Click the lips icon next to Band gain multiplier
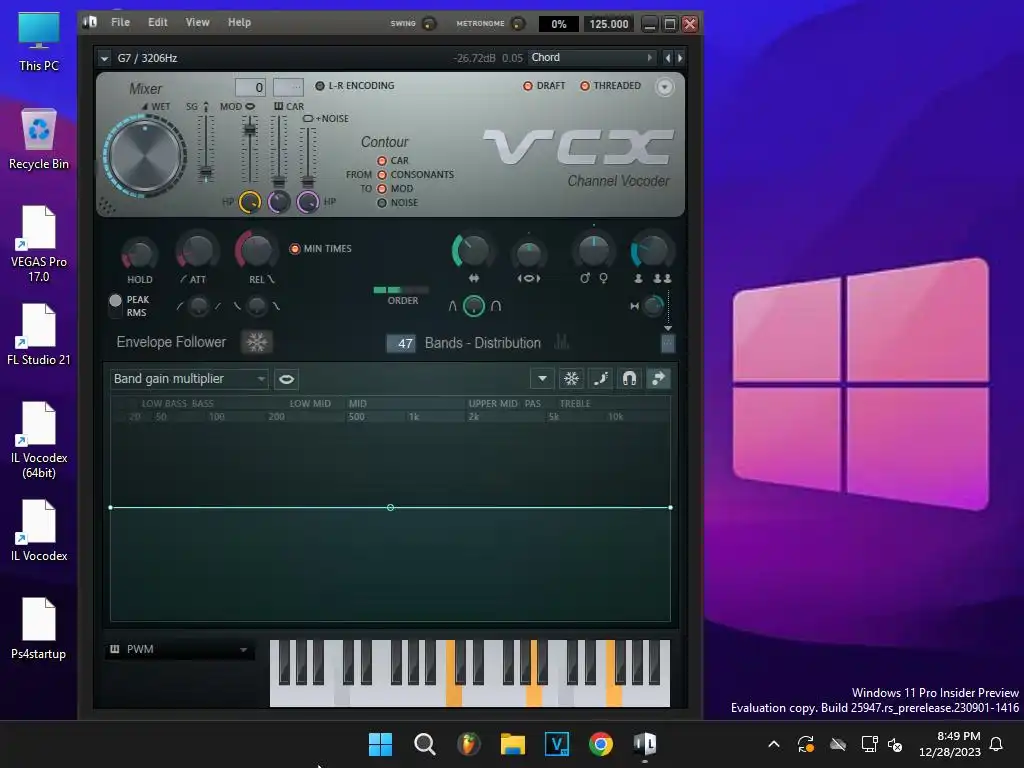The height and width of the screenshot is (768, 1024). [286, 379]
